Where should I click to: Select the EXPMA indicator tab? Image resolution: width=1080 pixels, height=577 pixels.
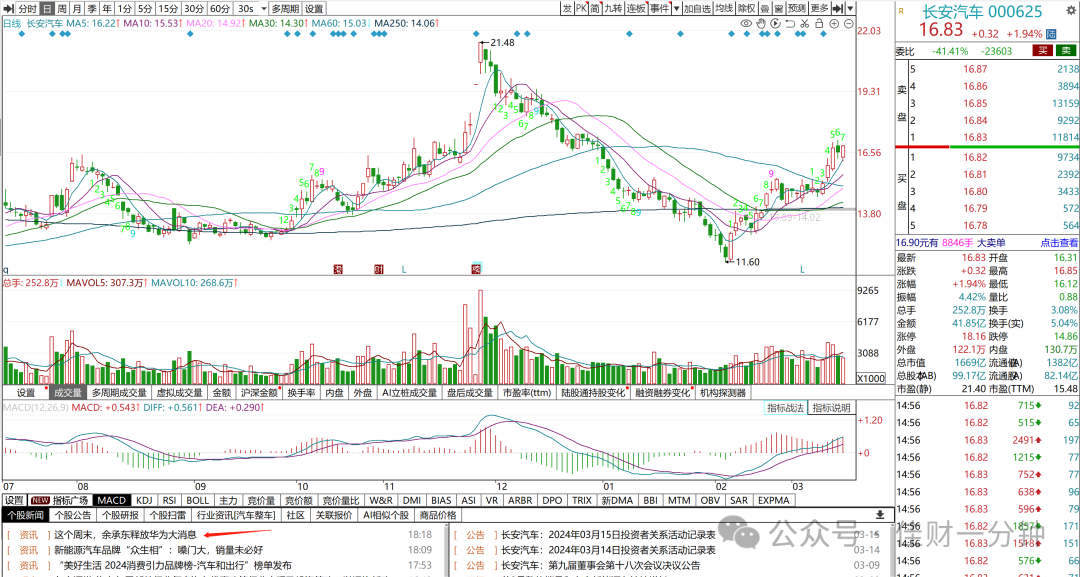point(773,501)
